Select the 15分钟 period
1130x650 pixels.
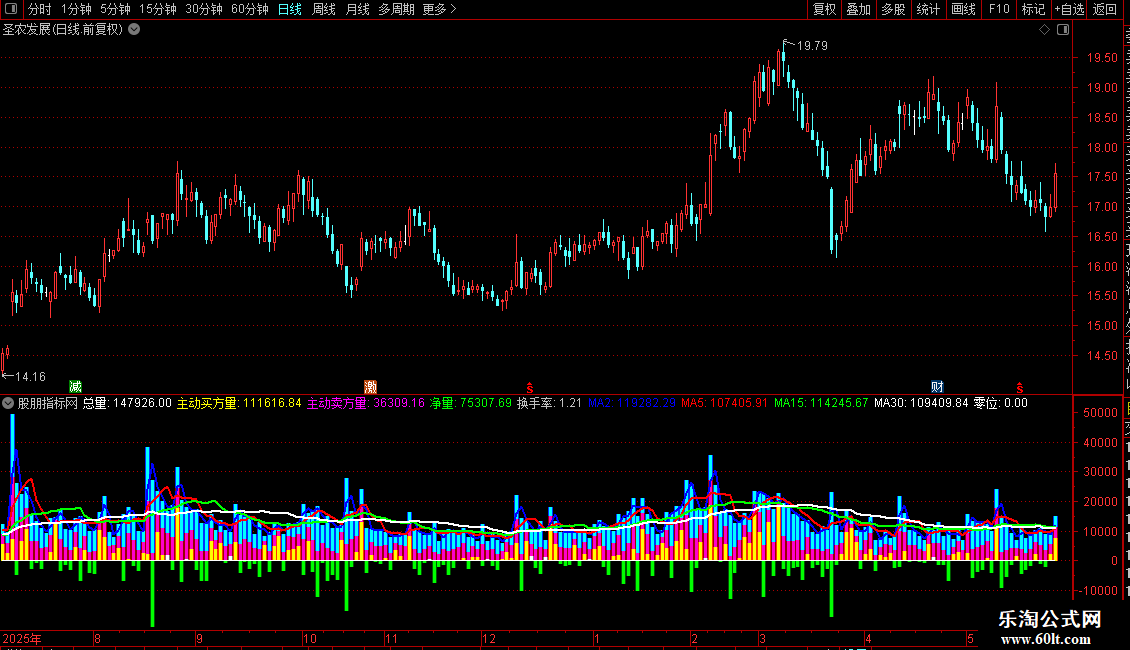tap(158, 9)
